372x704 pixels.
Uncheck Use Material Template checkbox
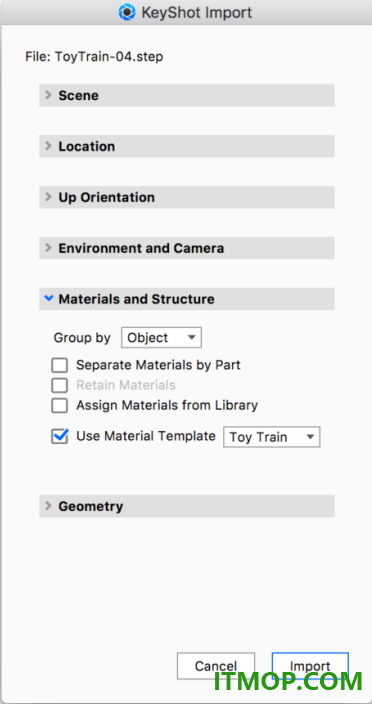tap(59, 436)
